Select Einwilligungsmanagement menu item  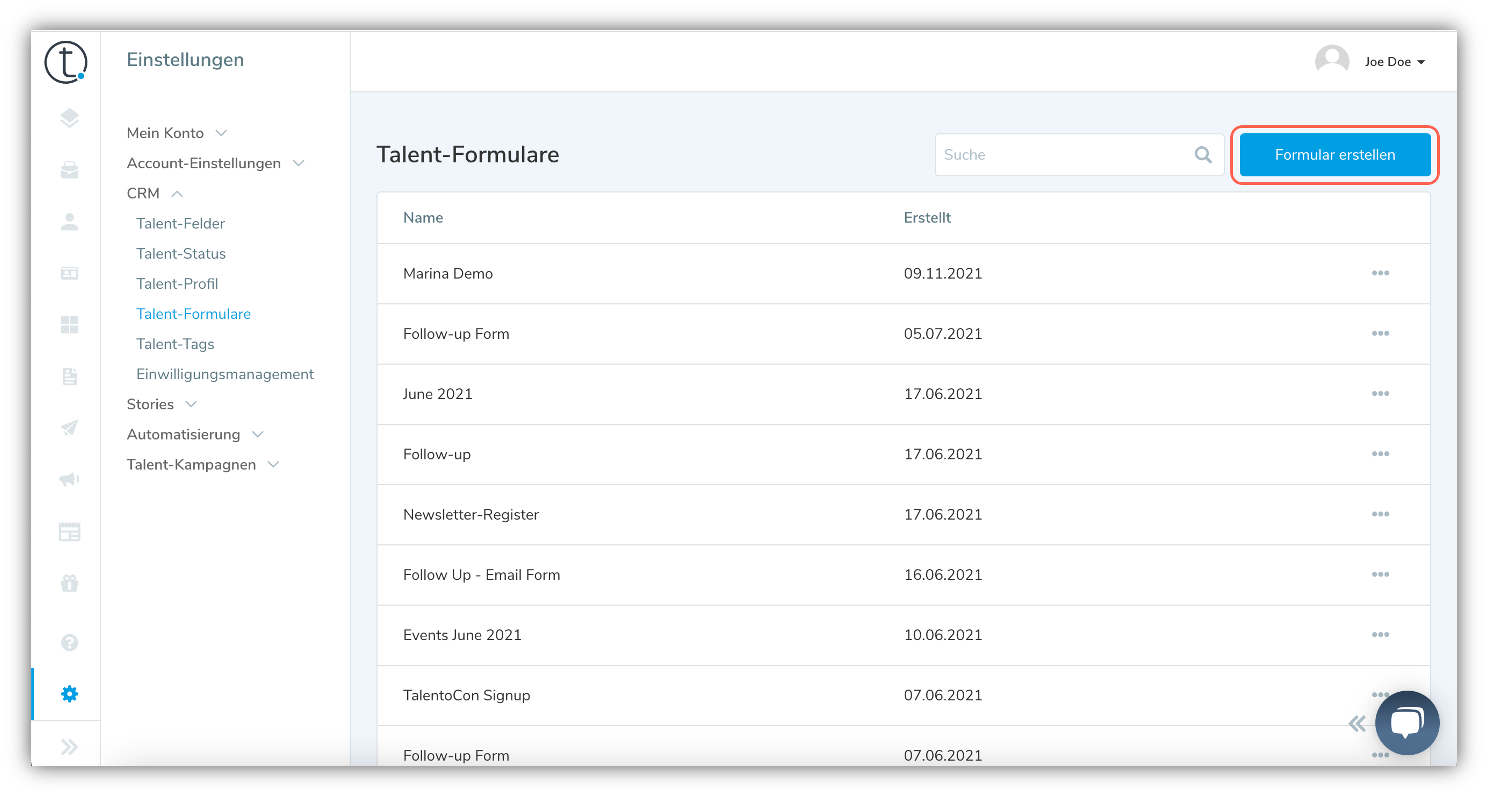225,374
